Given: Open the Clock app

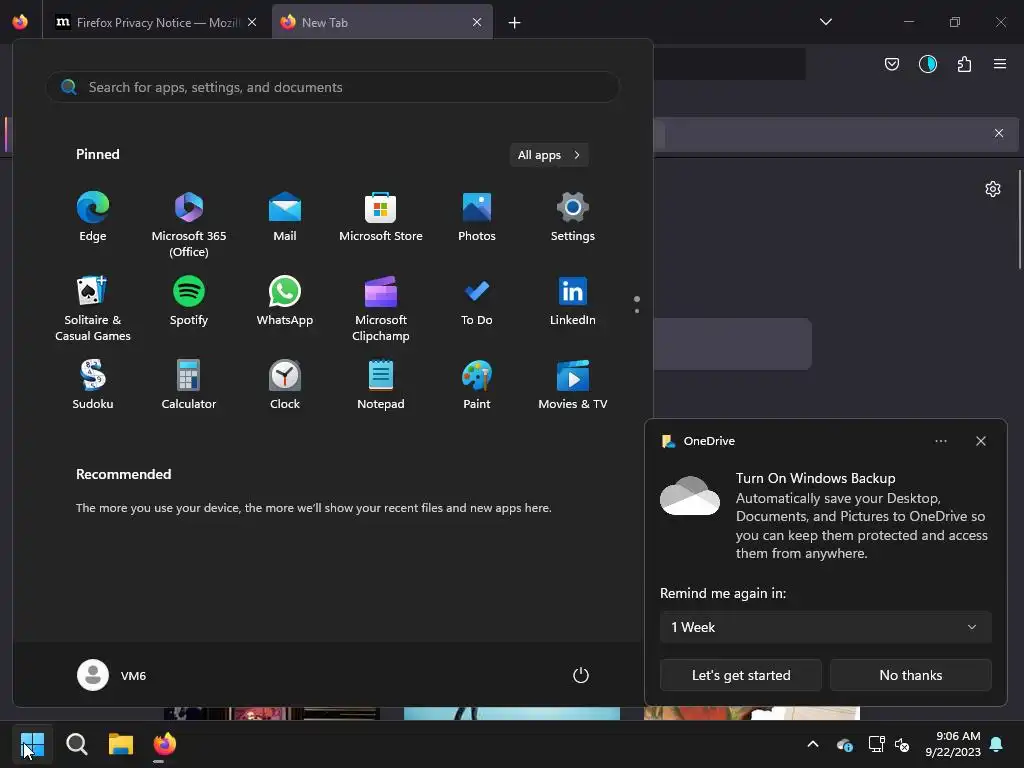Looking at the screenshot, I should pyautogui.click(x=285, y=385).
